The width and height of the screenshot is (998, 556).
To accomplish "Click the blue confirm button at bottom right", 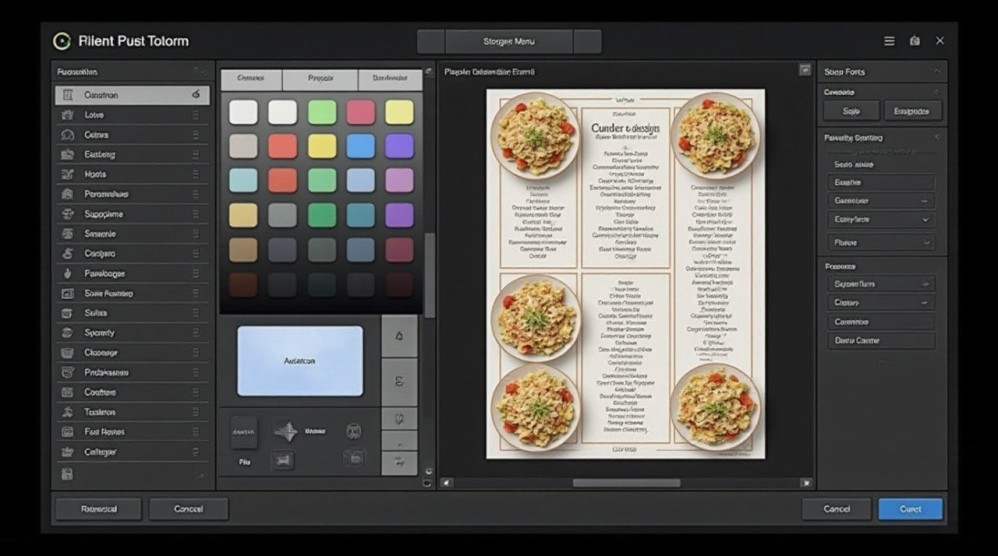I will (x=910, y=509).
